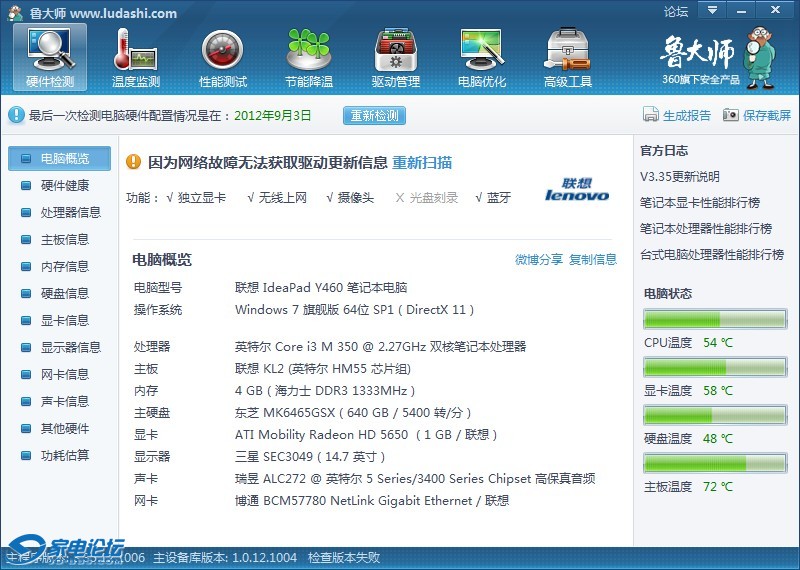Click the 硬盘温度 progress bar

(x=715, y=415)
